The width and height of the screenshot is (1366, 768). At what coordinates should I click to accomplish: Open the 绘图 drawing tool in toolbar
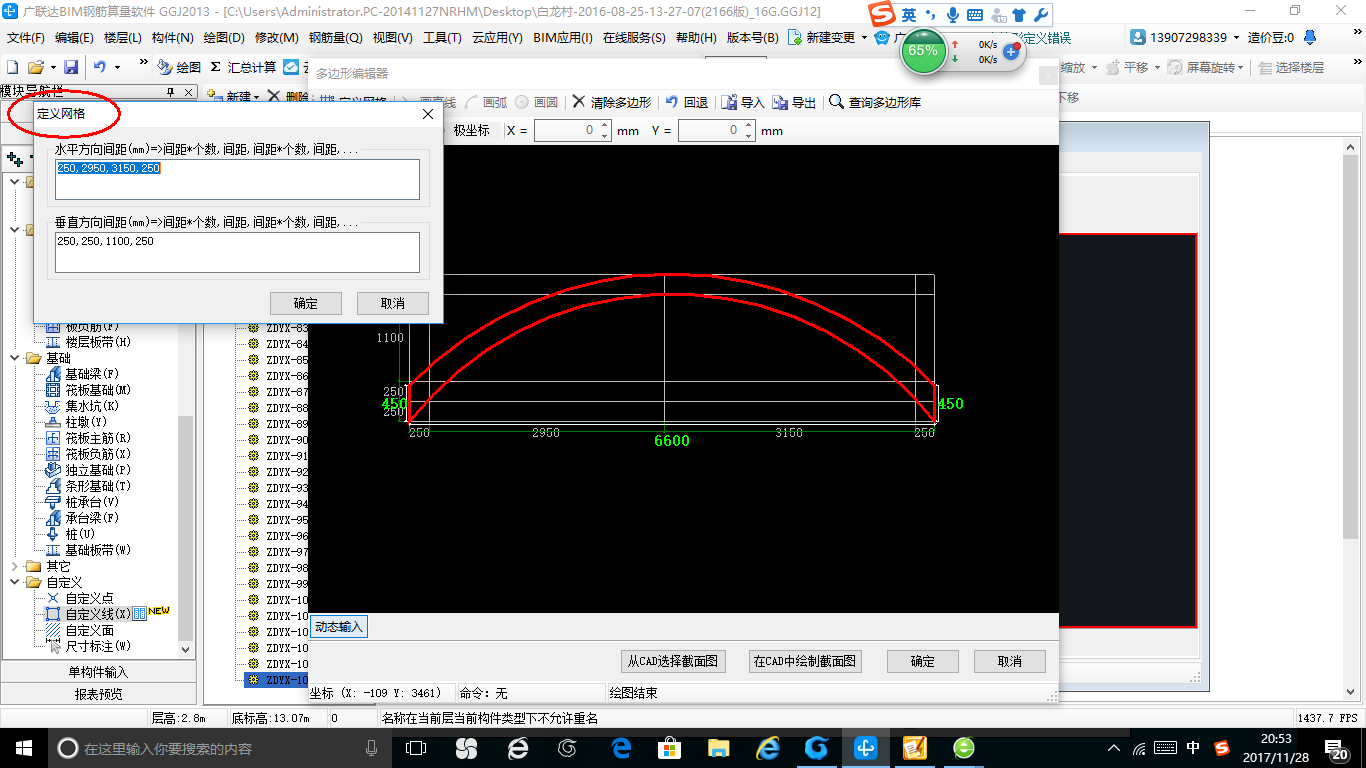179,67
